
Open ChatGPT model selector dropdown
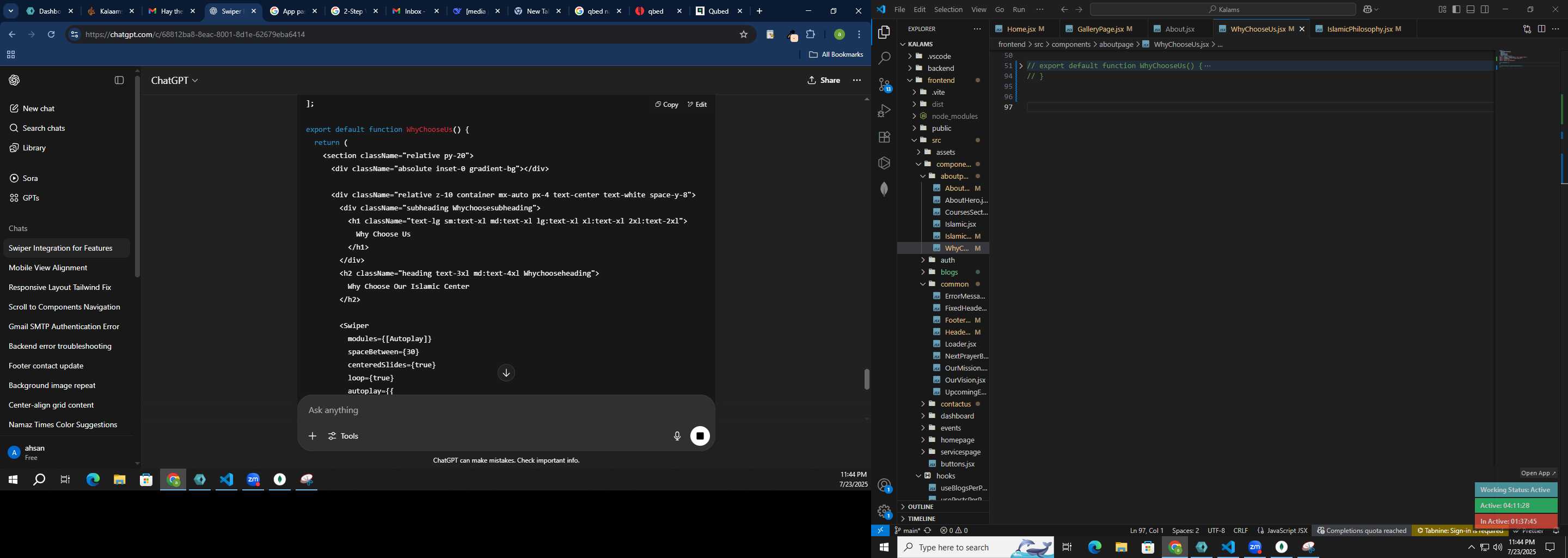[x=175, y=81]
